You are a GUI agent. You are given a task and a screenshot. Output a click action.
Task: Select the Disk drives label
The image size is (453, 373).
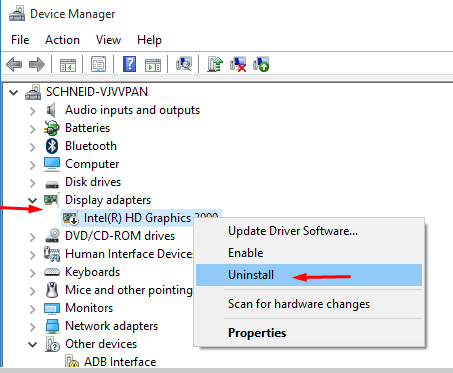tap(93, 182)
